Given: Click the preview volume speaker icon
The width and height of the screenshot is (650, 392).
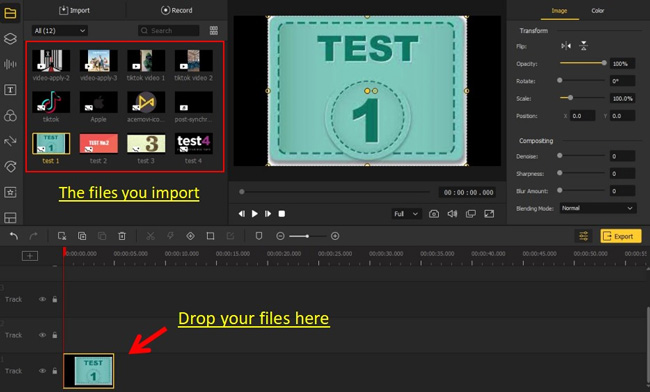Looking at the screenshot, I should click(452, 214).
